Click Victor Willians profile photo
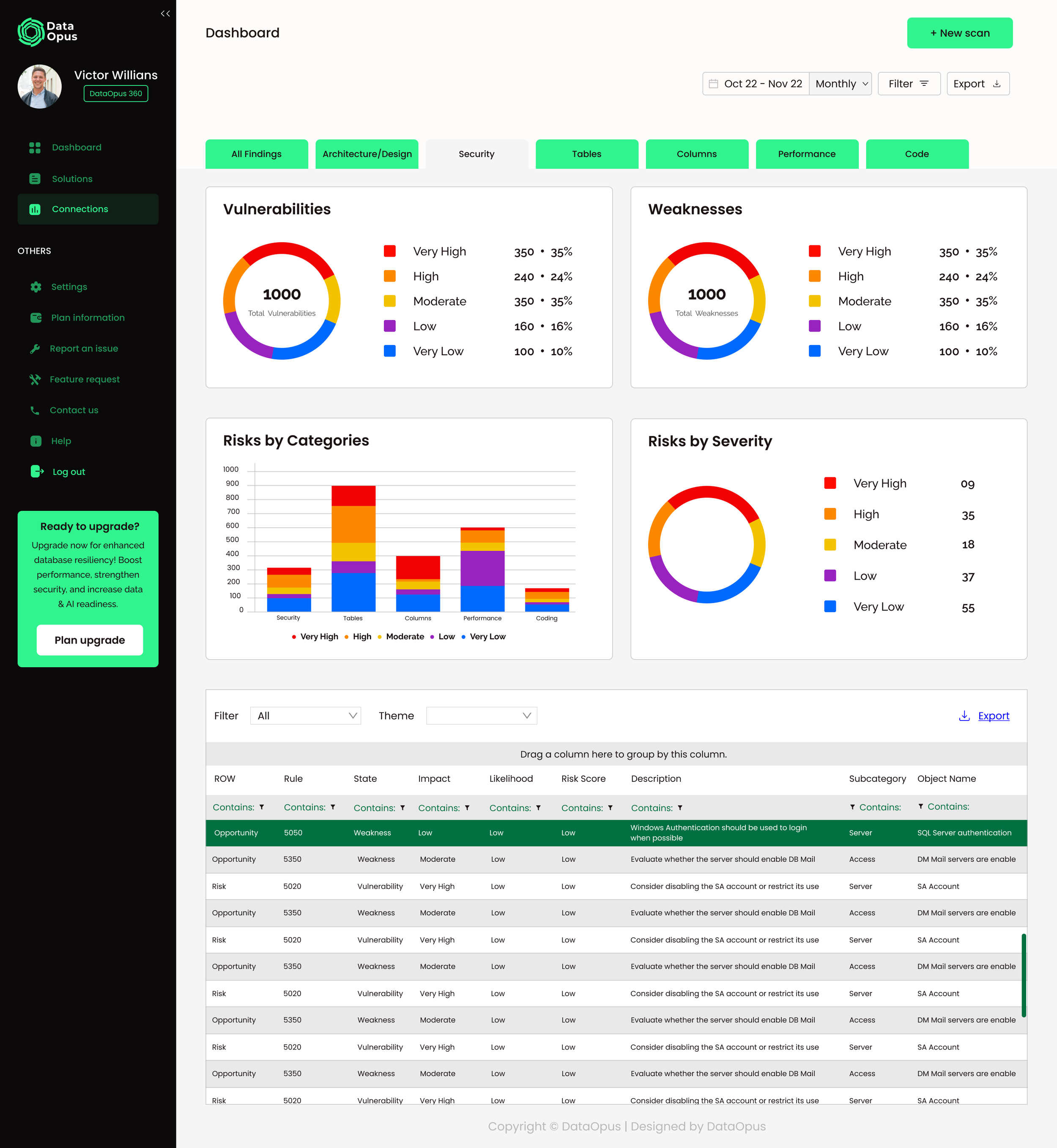Image resolution: width=1057 pixels, height=1148 pixels. pyautogui.click(x=39, y=87)
